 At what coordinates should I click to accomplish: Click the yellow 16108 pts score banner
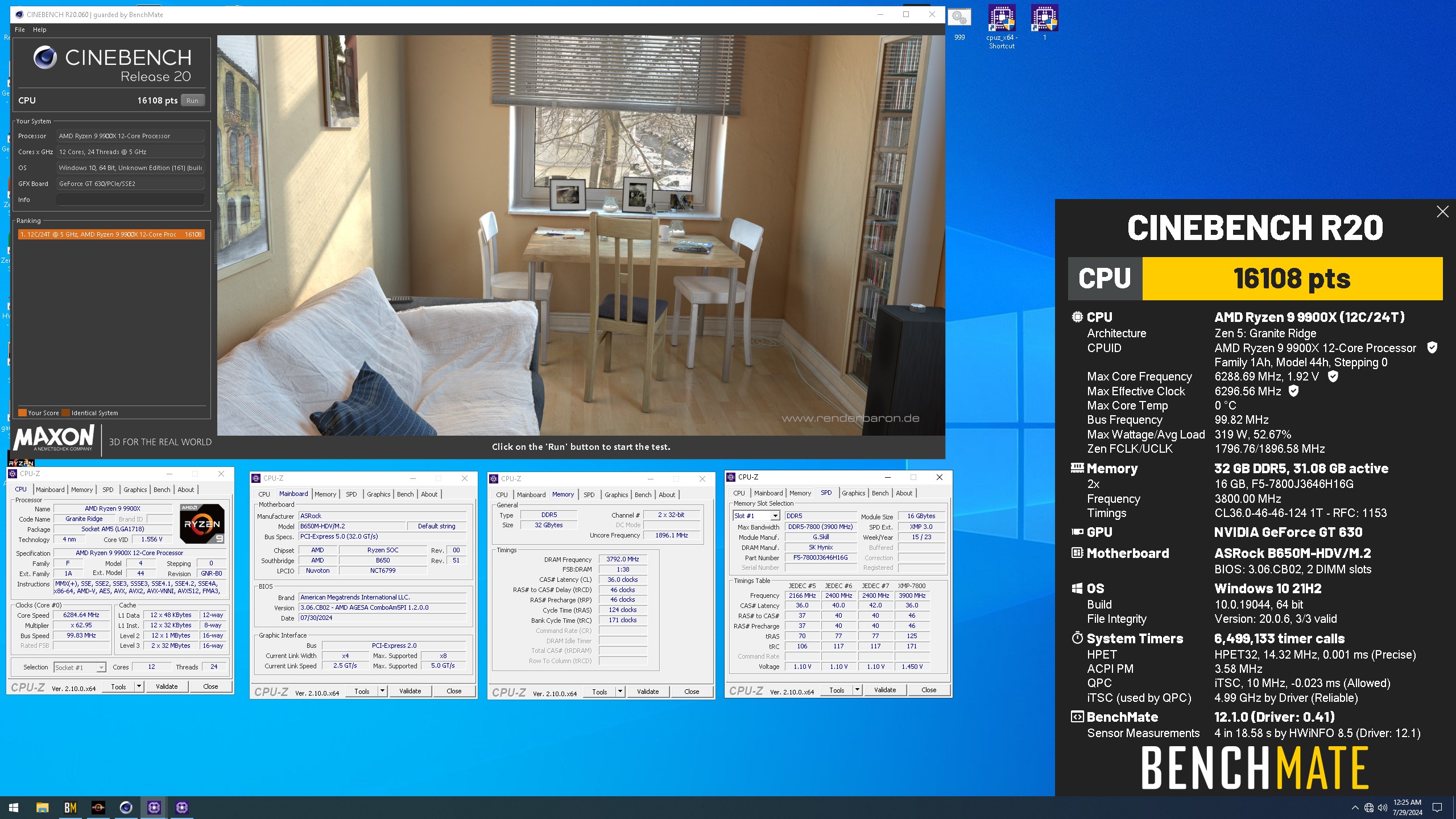tap(1292, 279)
